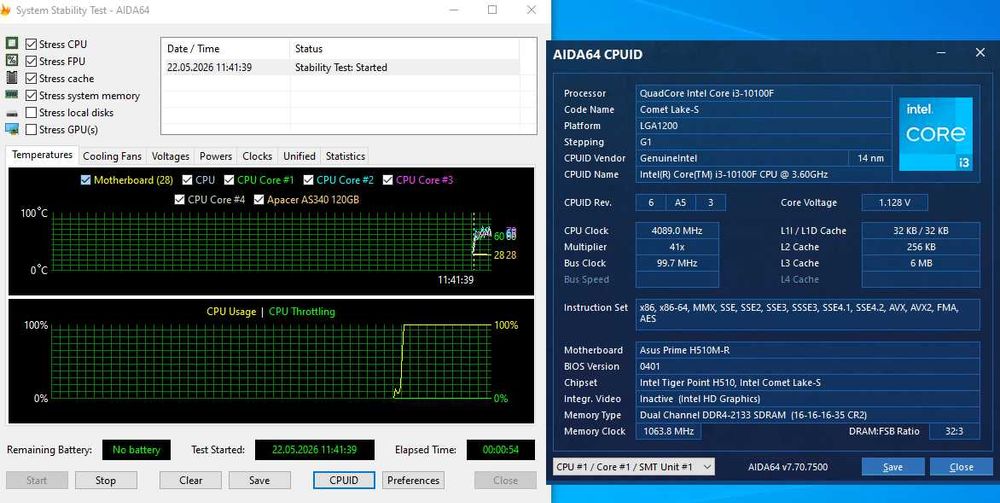The height and width of the screenshot is (503, 1000).
Task: Switch to the Cooling Fans tab
Action: click(x=112, y=156)
